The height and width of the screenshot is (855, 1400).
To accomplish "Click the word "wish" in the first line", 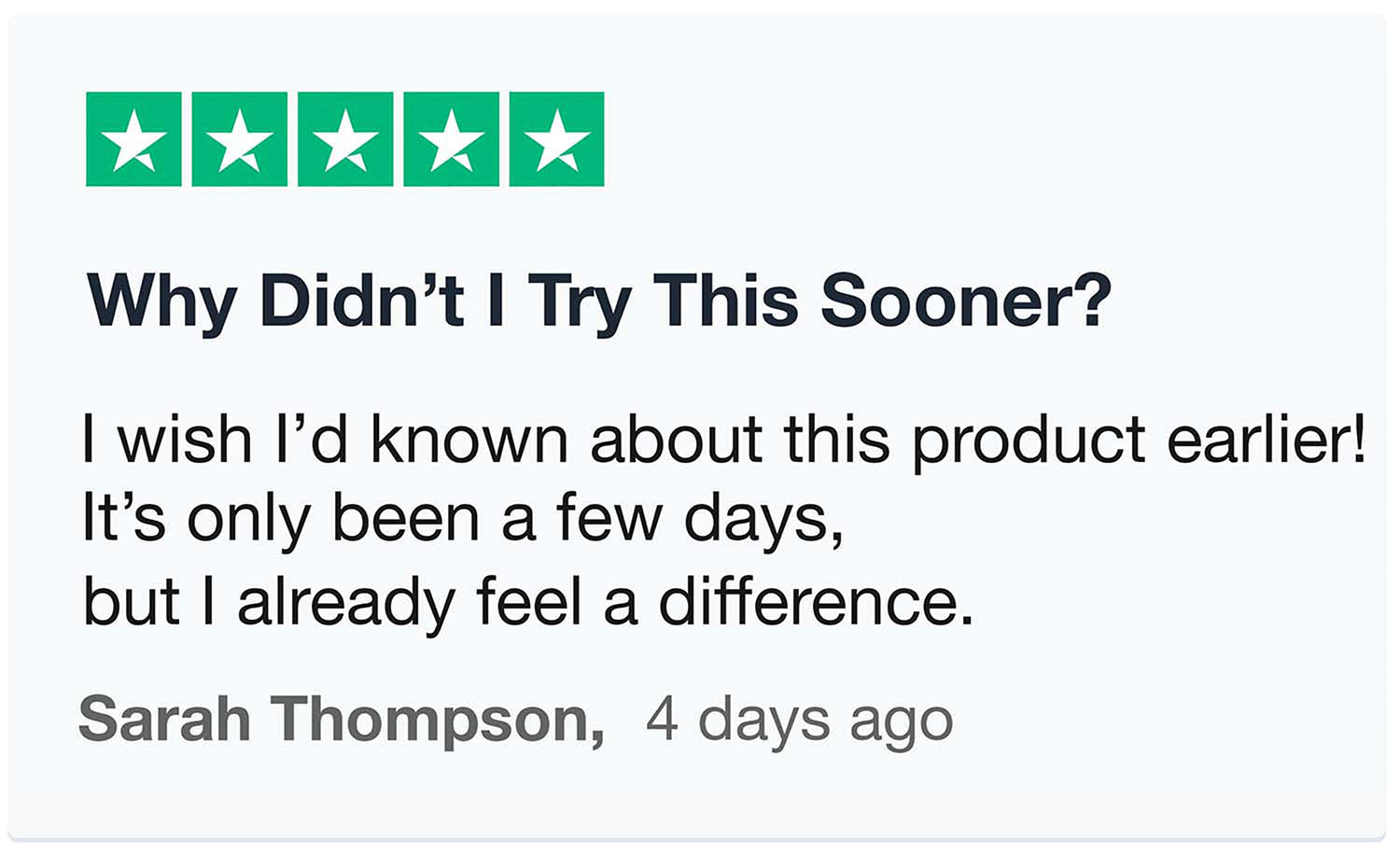I will (186, 440).
